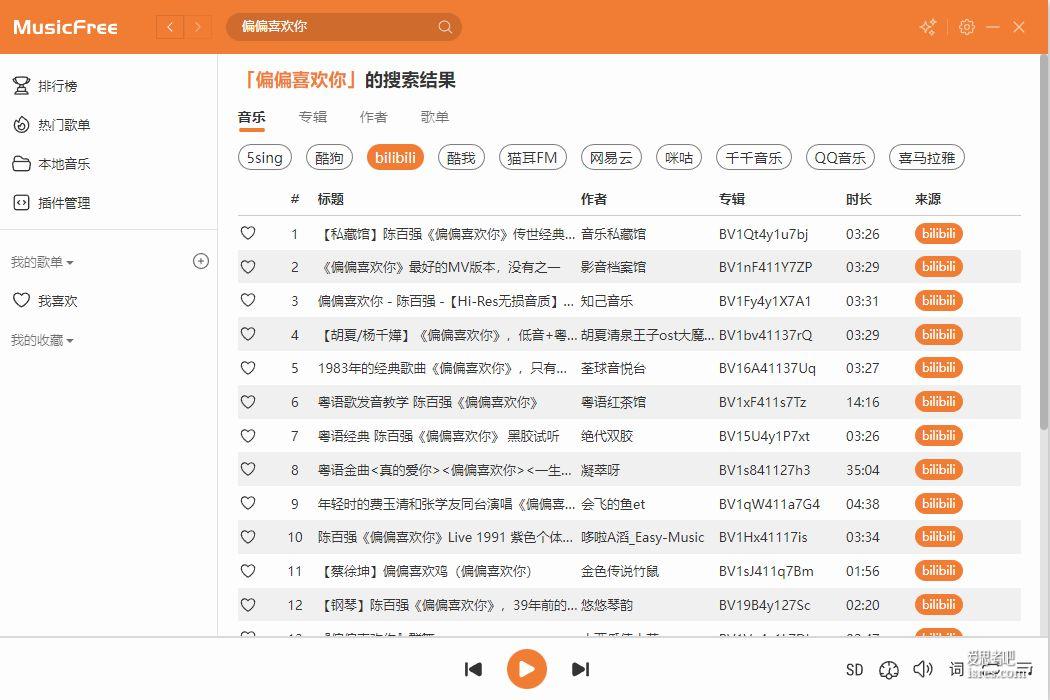The image size is (1050, 700).
Task: Collapse 我的歌单 section
Action: [x=42, y=262]
